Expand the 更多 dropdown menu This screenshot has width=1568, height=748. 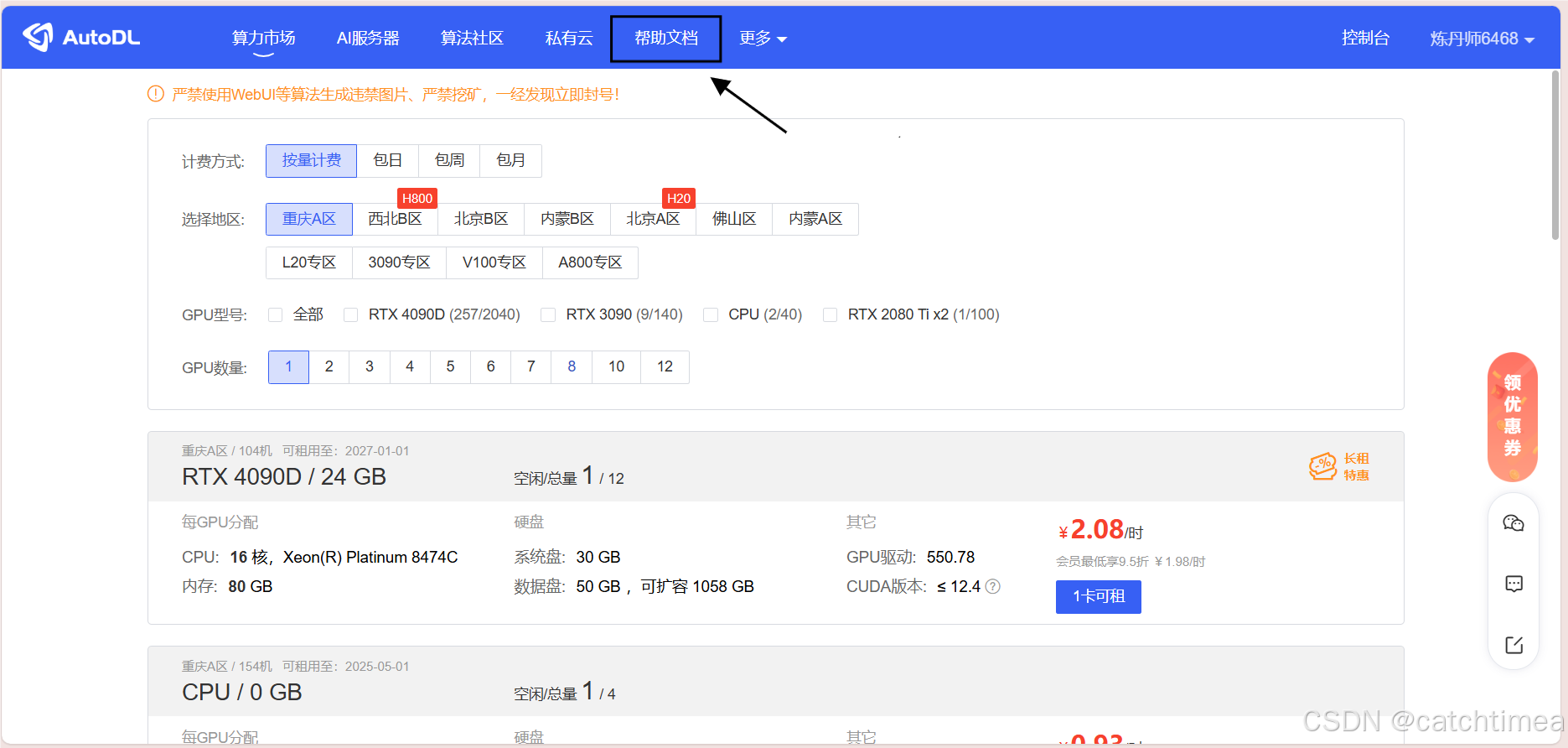[763, 39]
